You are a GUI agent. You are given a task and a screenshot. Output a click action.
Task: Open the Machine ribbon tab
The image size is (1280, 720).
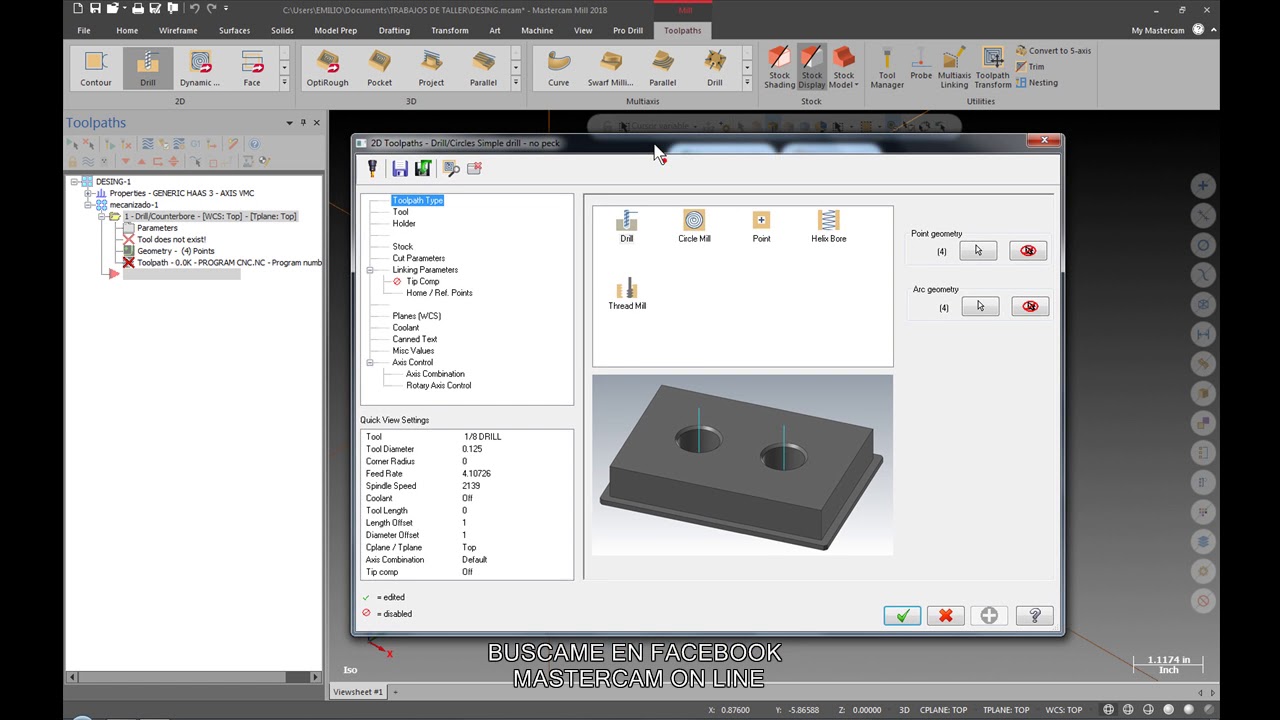[x=537, y=30]
